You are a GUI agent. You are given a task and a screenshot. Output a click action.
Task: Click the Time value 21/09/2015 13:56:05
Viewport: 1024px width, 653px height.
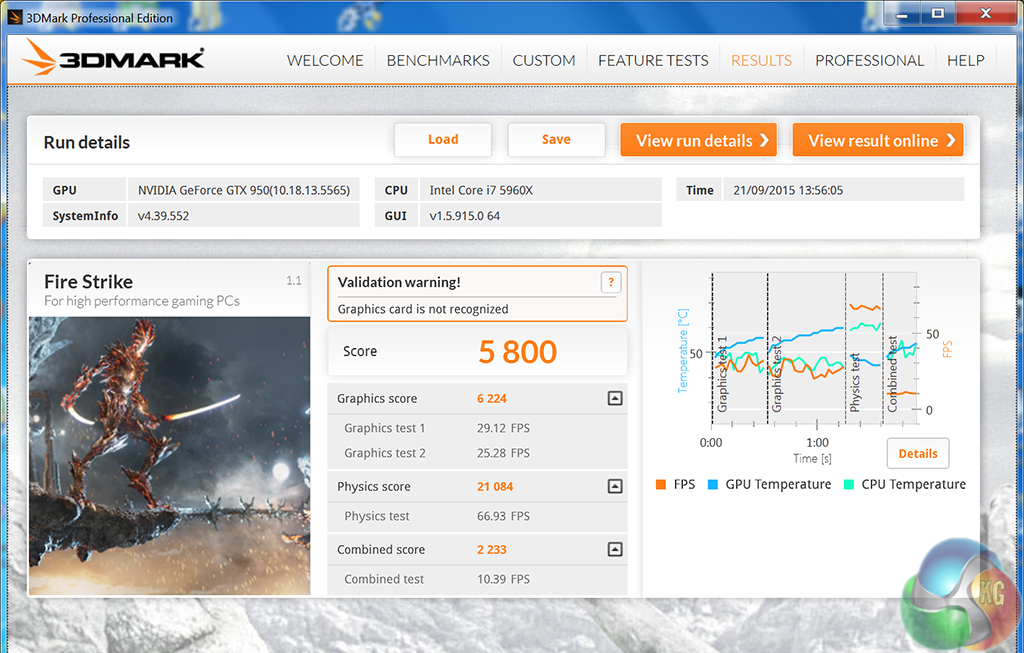point(843,190)
